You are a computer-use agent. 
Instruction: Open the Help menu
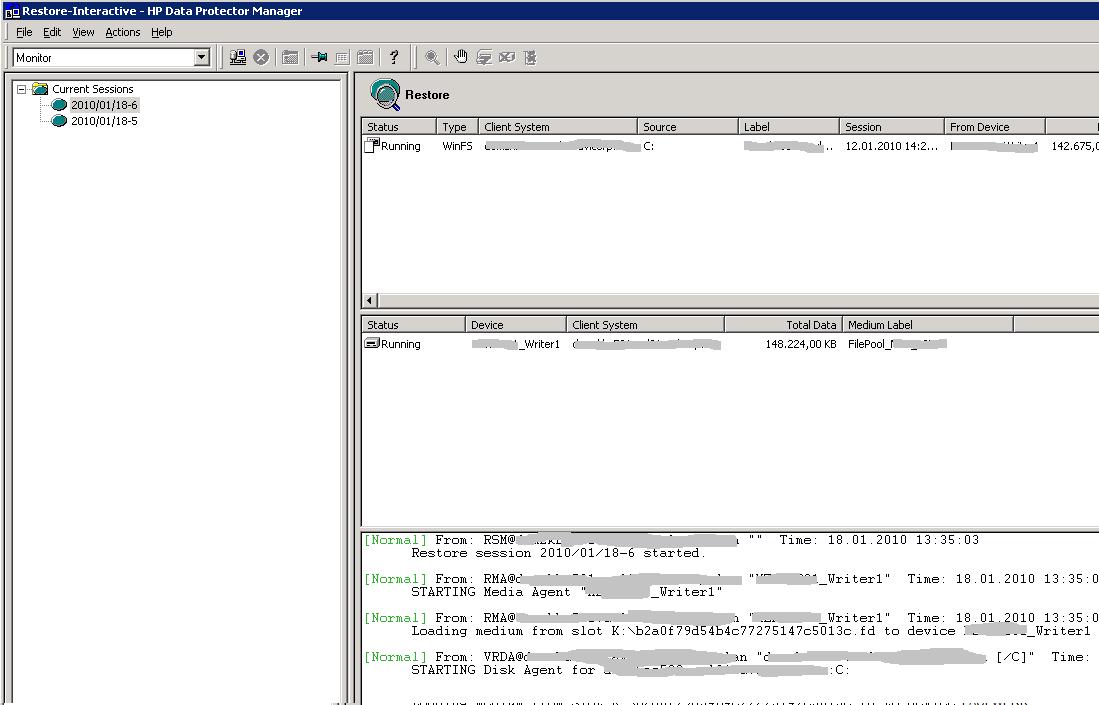click(161, 32)
